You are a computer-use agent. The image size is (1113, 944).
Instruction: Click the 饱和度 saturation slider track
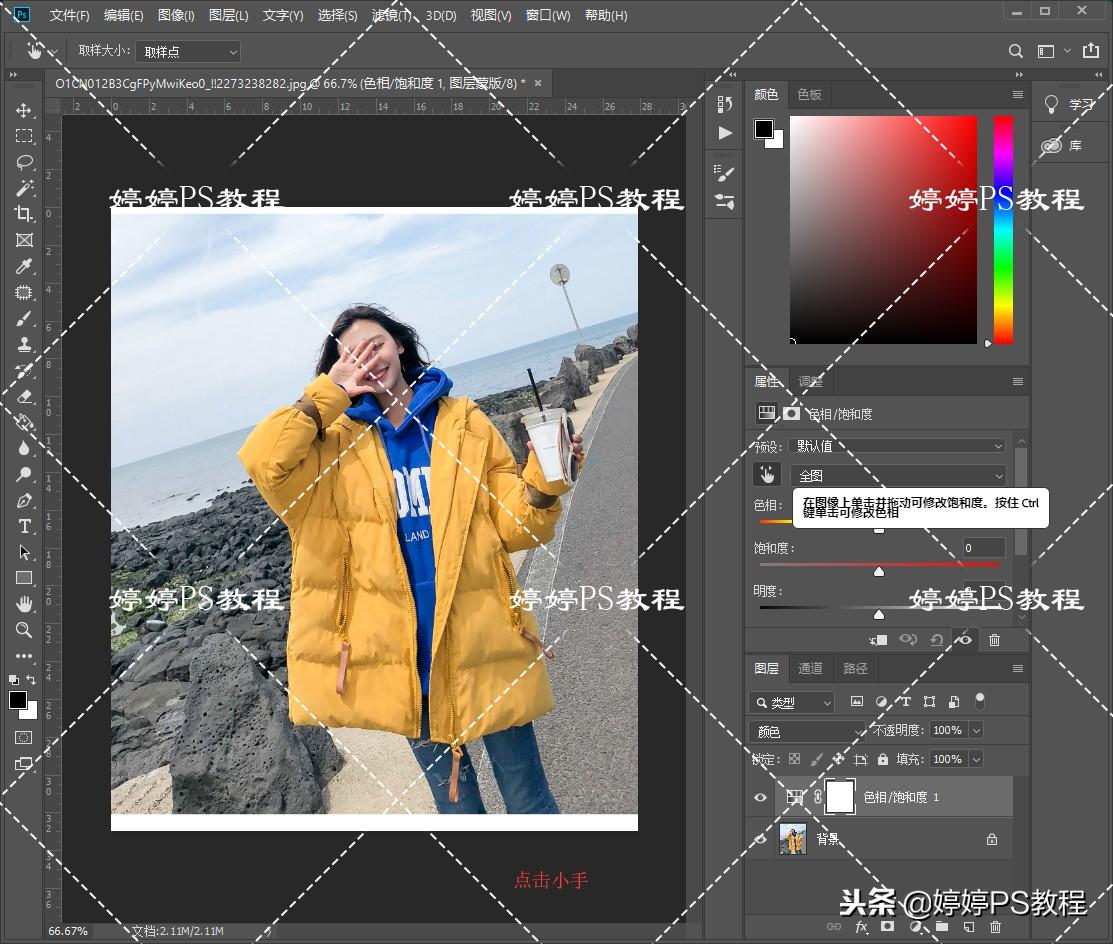pyautogui.click(x=879, y=565)
